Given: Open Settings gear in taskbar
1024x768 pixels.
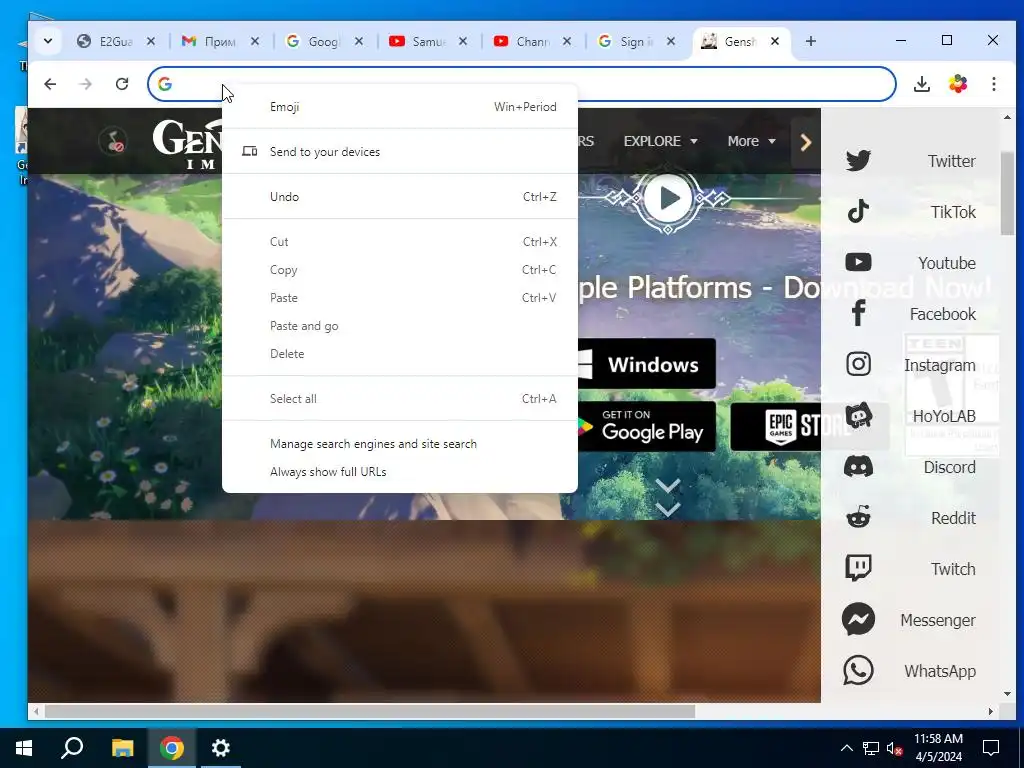Looking at the screenshot, I should coord(221,748).
